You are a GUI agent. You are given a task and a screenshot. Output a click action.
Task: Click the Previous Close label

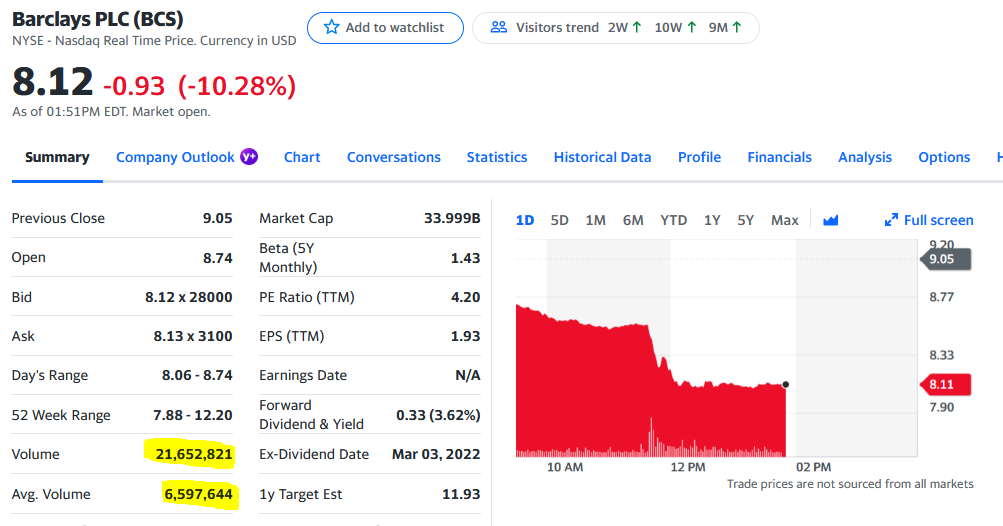(58, 218)
